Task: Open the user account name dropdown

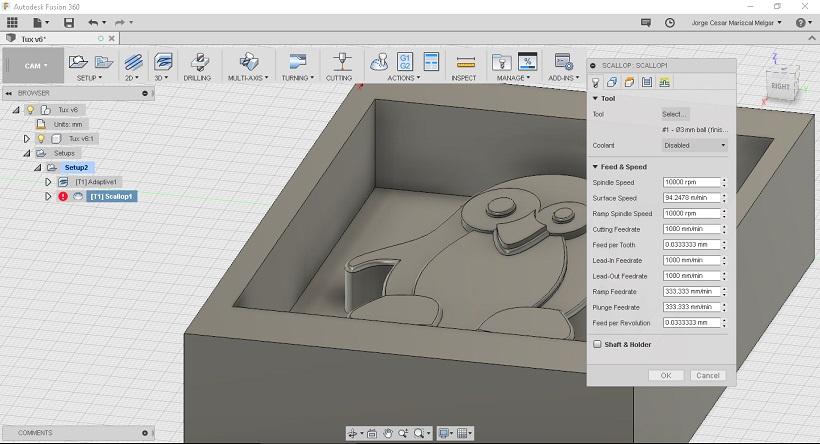Action: (736, 22)
